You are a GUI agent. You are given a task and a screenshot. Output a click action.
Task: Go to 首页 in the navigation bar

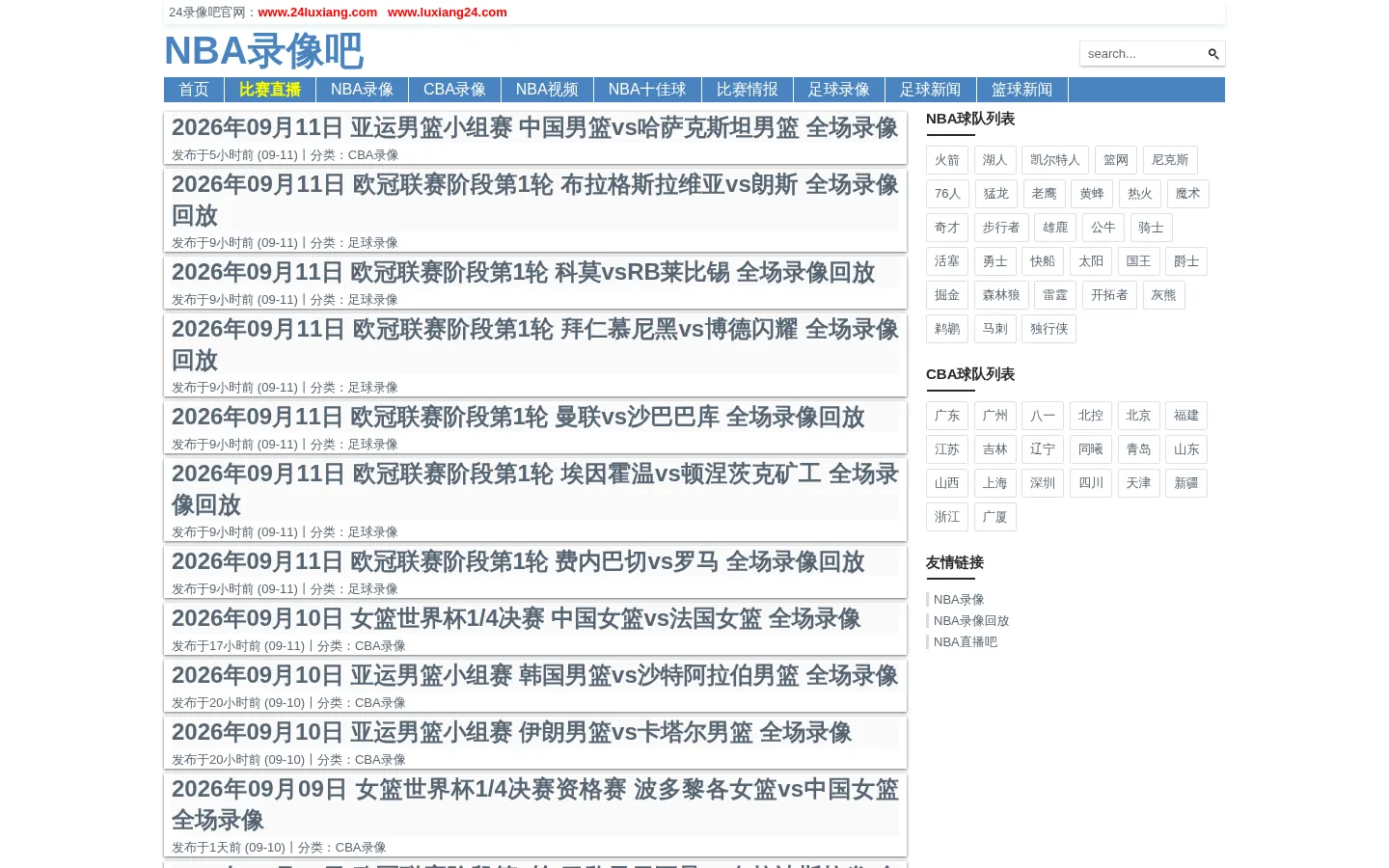194,90
